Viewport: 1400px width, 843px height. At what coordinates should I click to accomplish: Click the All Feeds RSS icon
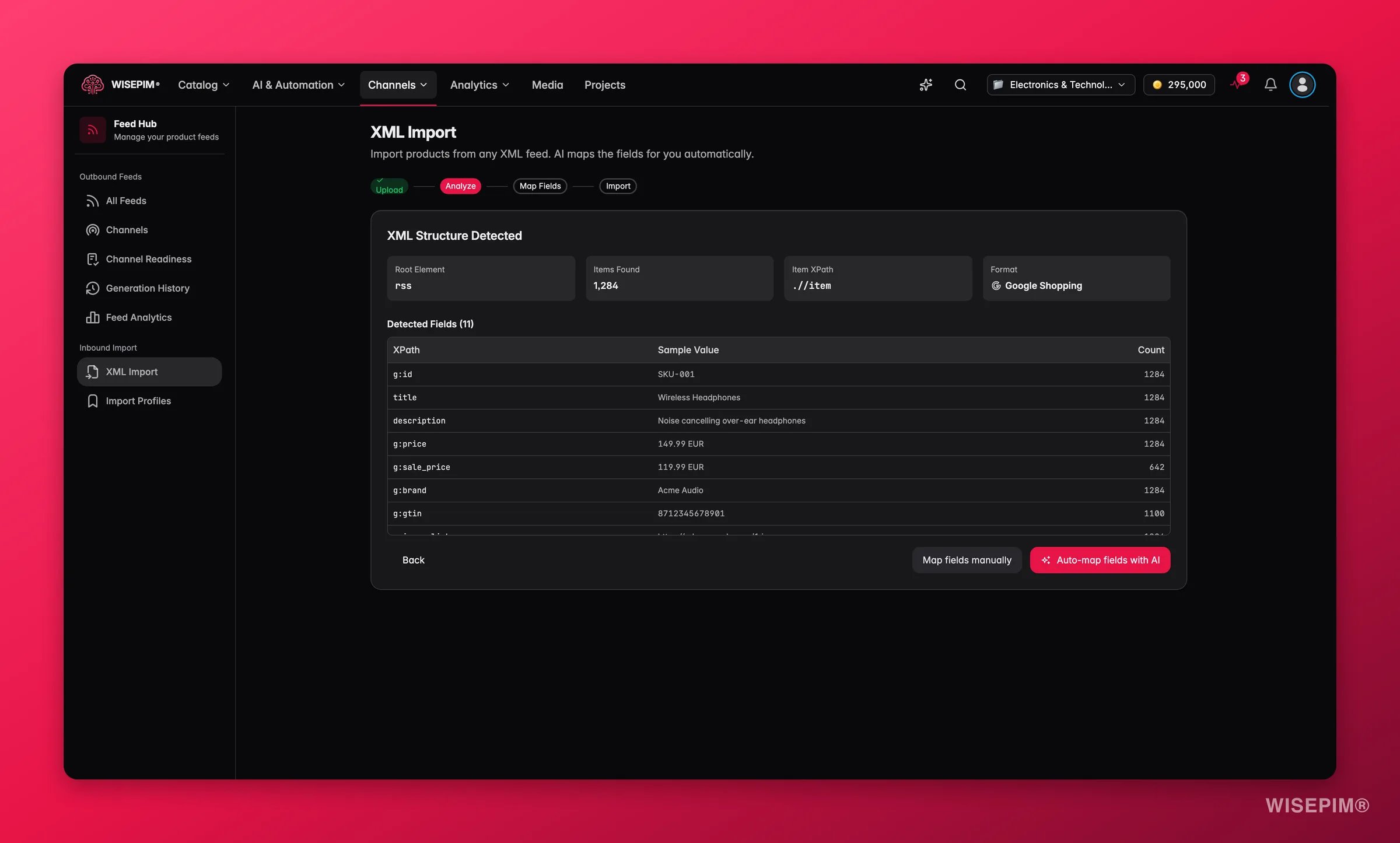(x=92, y=201)
